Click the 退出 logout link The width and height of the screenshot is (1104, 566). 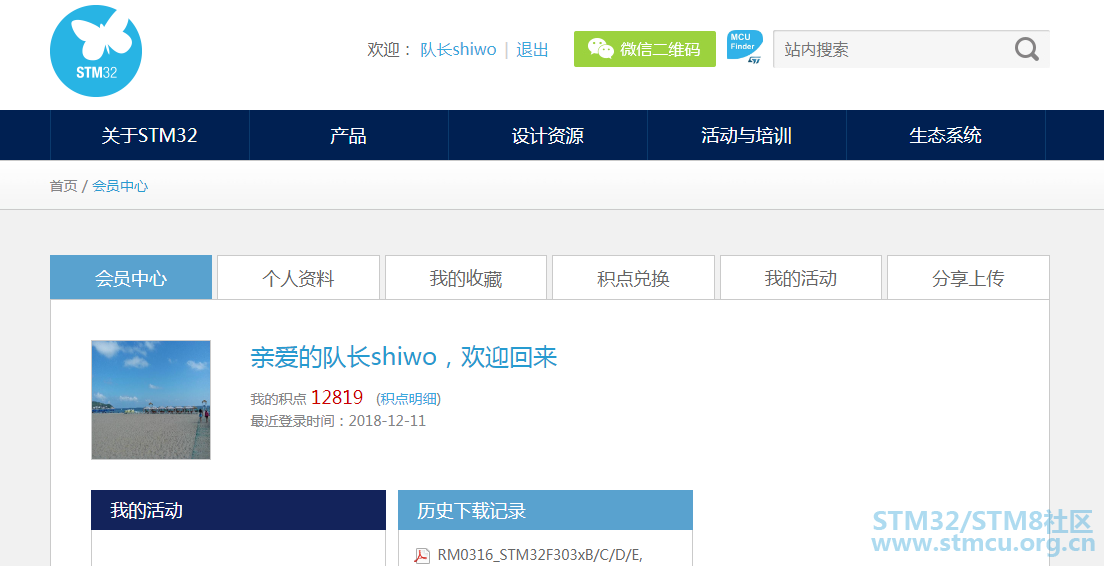click(532, 50)
